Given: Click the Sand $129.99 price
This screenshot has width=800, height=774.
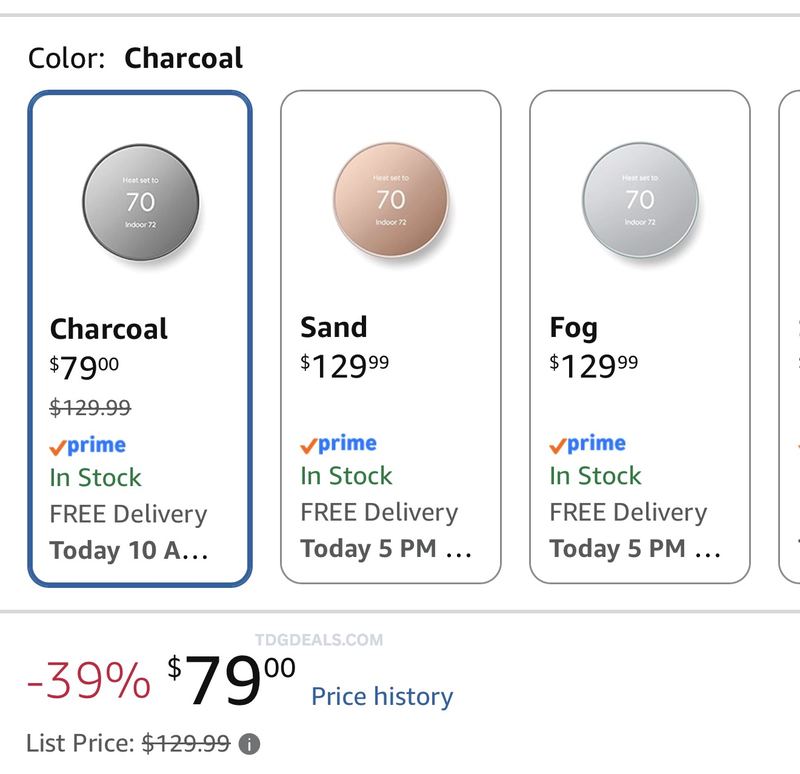Looking at the screenshot, I should 344,365.
